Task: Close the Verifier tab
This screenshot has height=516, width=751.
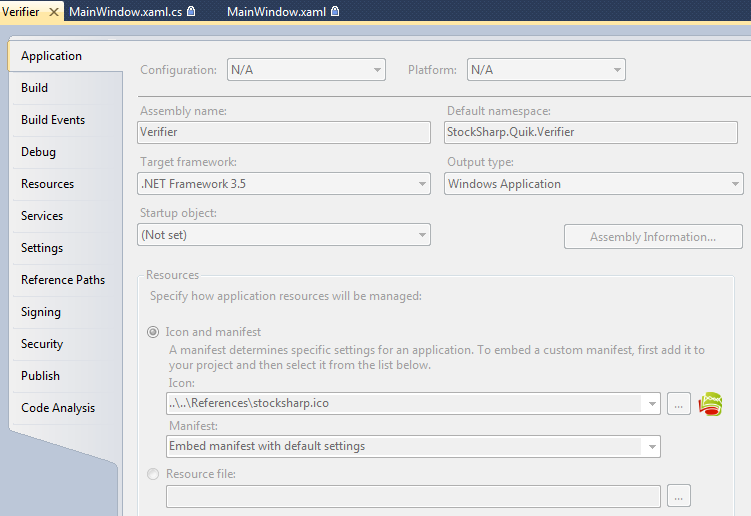Action: coord(54,12)
